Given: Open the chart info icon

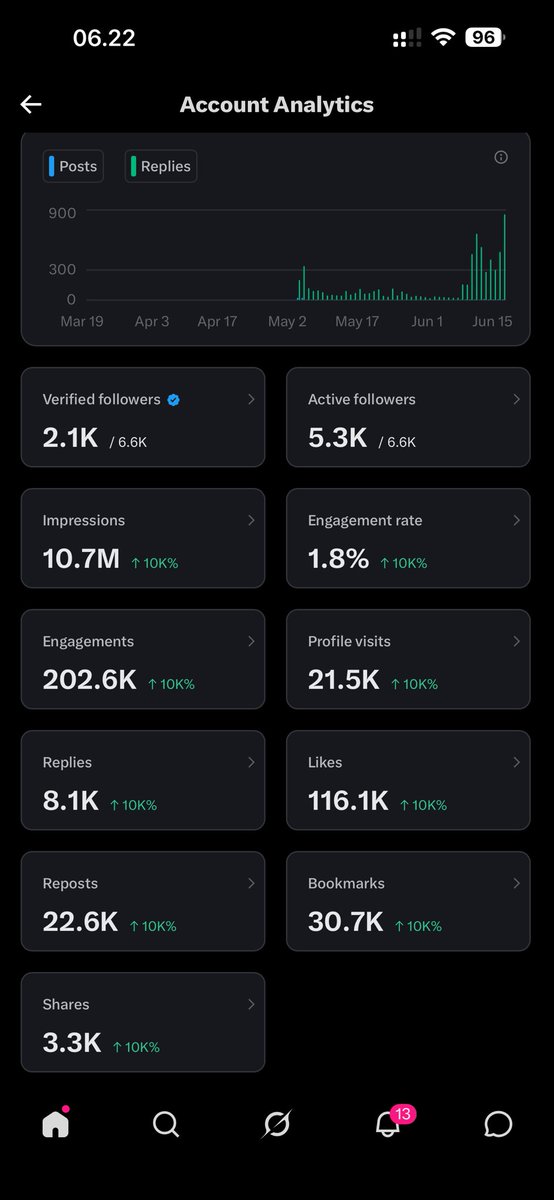Looking at the screenshot, I should point(501,157).
